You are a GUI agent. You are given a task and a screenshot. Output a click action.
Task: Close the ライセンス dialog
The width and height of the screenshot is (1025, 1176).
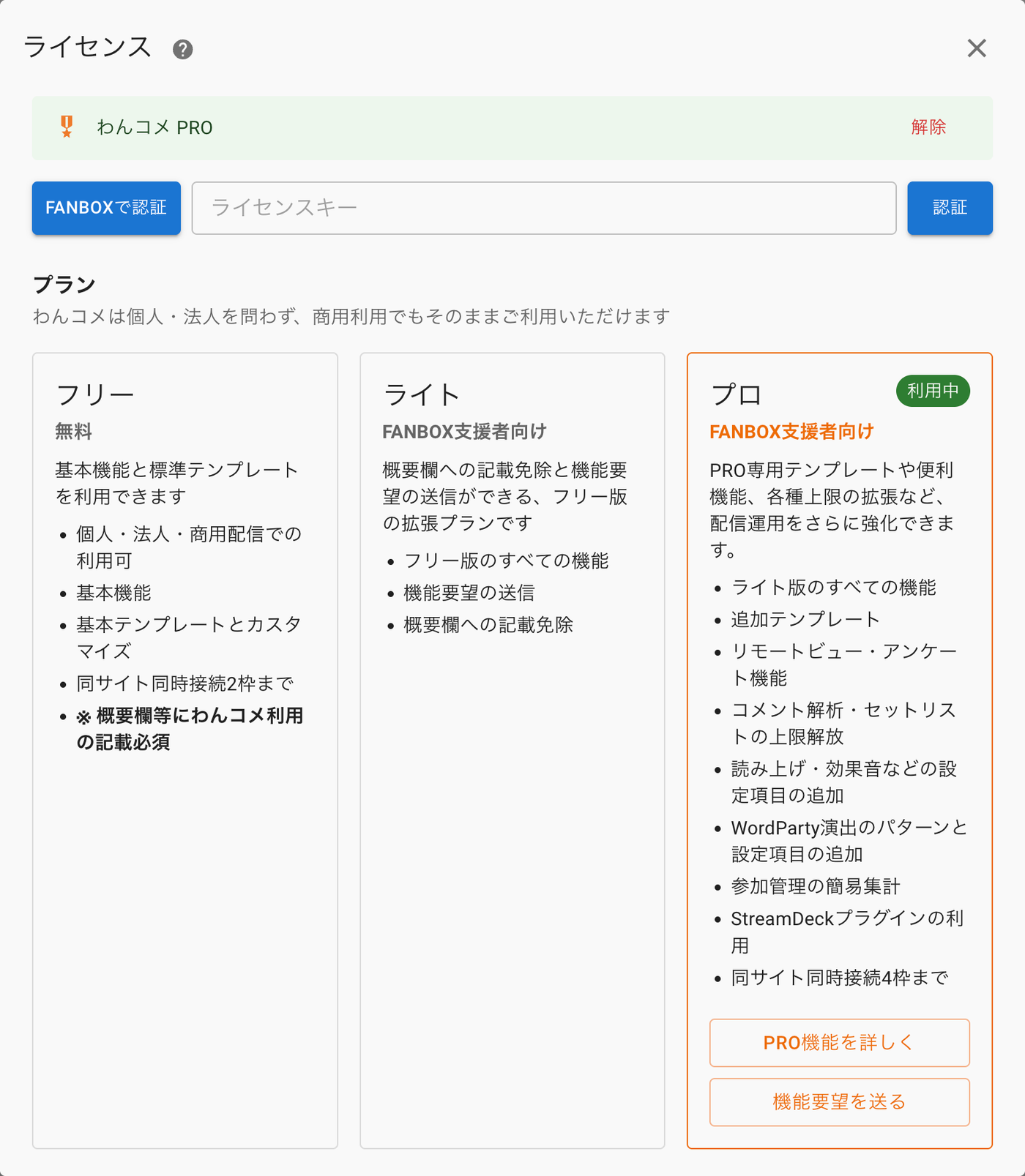point(977,48)
